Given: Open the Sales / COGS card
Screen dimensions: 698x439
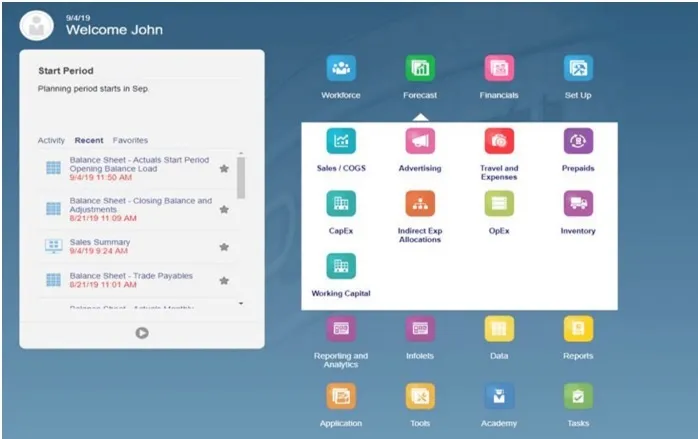Looking at the screenshot, I should coord(341,142).
